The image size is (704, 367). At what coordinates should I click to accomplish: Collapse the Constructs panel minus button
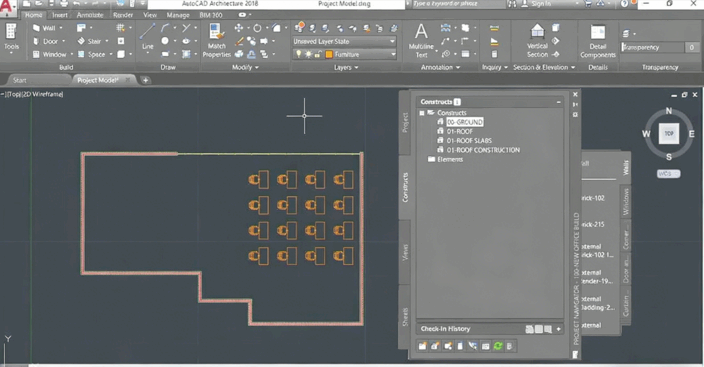point(559,102)
